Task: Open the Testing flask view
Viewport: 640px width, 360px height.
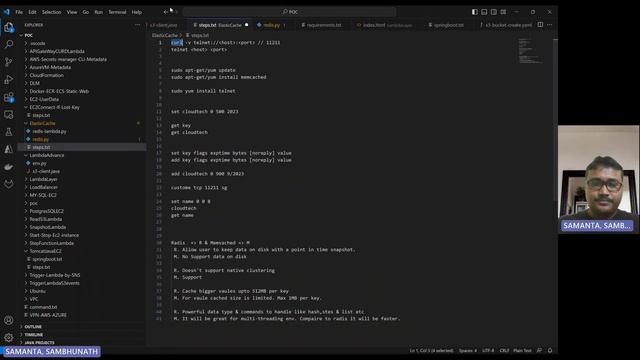Action: pos(9,132)
